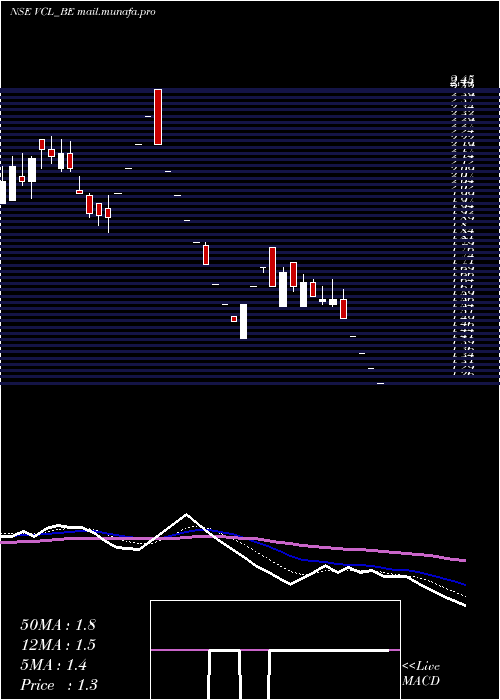Select the 12MA : 1.5 readout
The width and height of the screenshot is (500, 700).
coord(58,645)
